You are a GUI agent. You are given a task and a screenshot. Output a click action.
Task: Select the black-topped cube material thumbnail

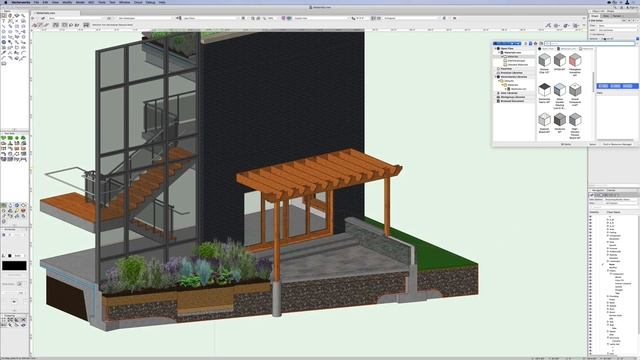pos(544,89)
